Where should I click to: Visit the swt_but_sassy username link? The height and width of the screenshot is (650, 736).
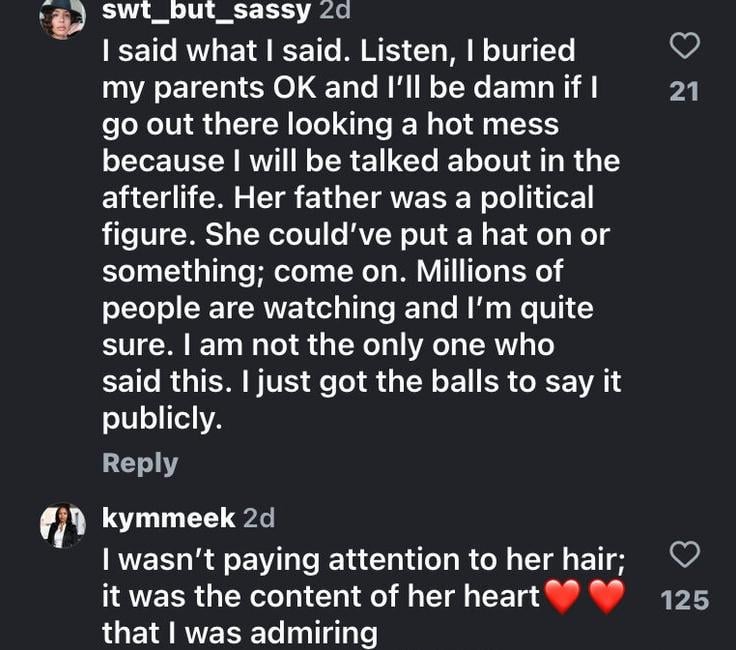205,11
